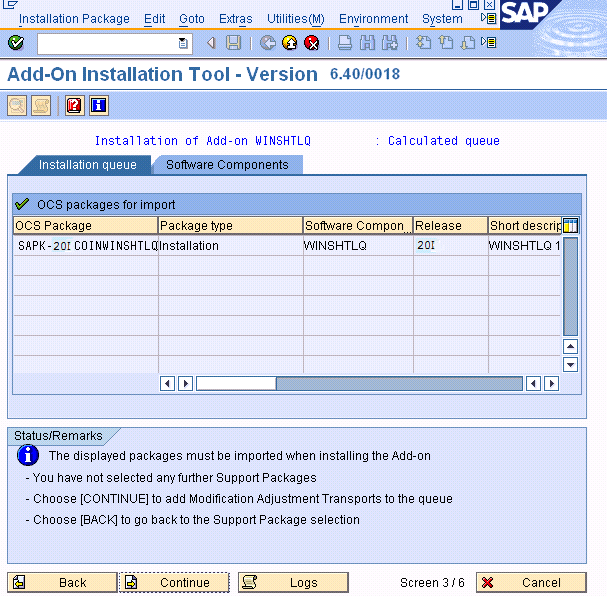Click the left horizontal scroll-left arrow
This screenshot has height=603, width=607.
click(167, 384)
